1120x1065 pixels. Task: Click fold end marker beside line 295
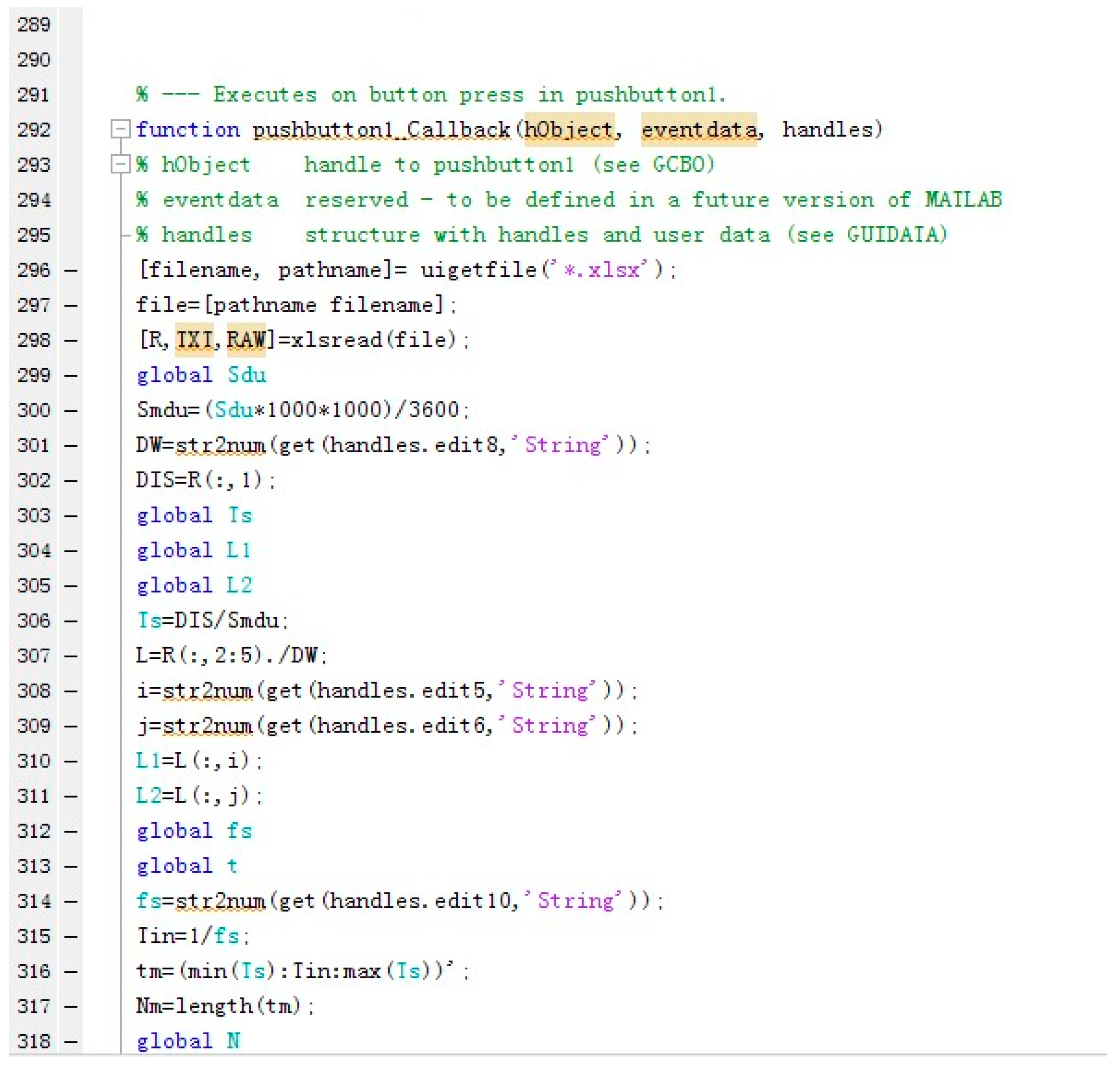pyautogui.click(x=125, y=235)
